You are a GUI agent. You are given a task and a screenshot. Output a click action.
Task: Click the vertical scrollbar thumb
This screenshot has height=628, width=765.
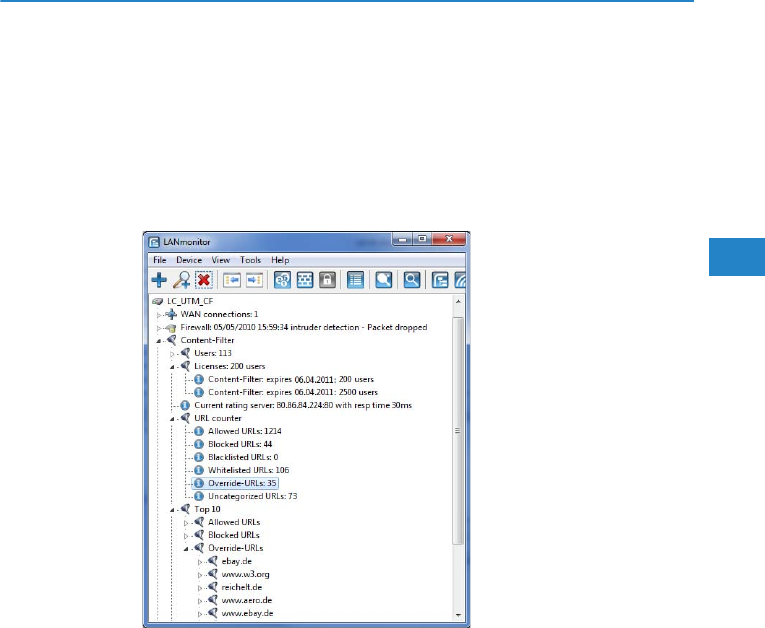tap(458, 430)
